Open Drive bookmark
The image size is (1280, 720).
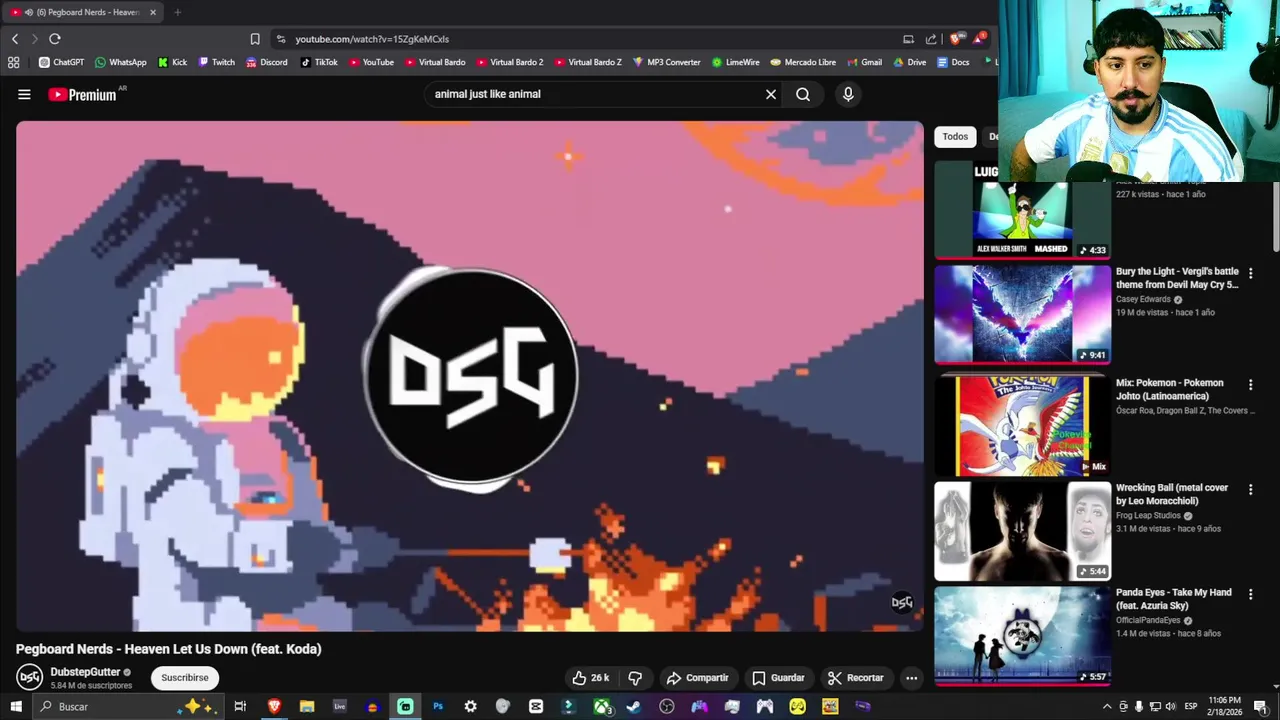coord(910,62)
